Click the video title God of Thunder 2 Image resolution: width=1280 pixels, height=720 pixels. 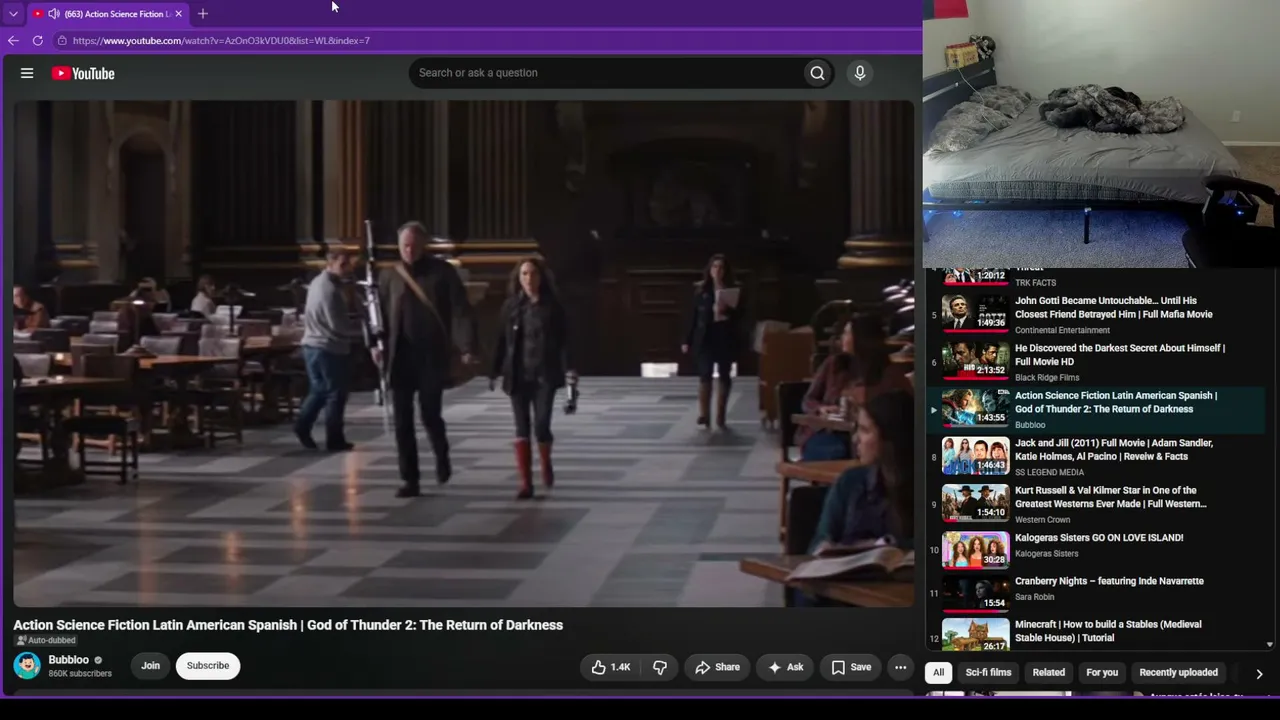[288, 625]
